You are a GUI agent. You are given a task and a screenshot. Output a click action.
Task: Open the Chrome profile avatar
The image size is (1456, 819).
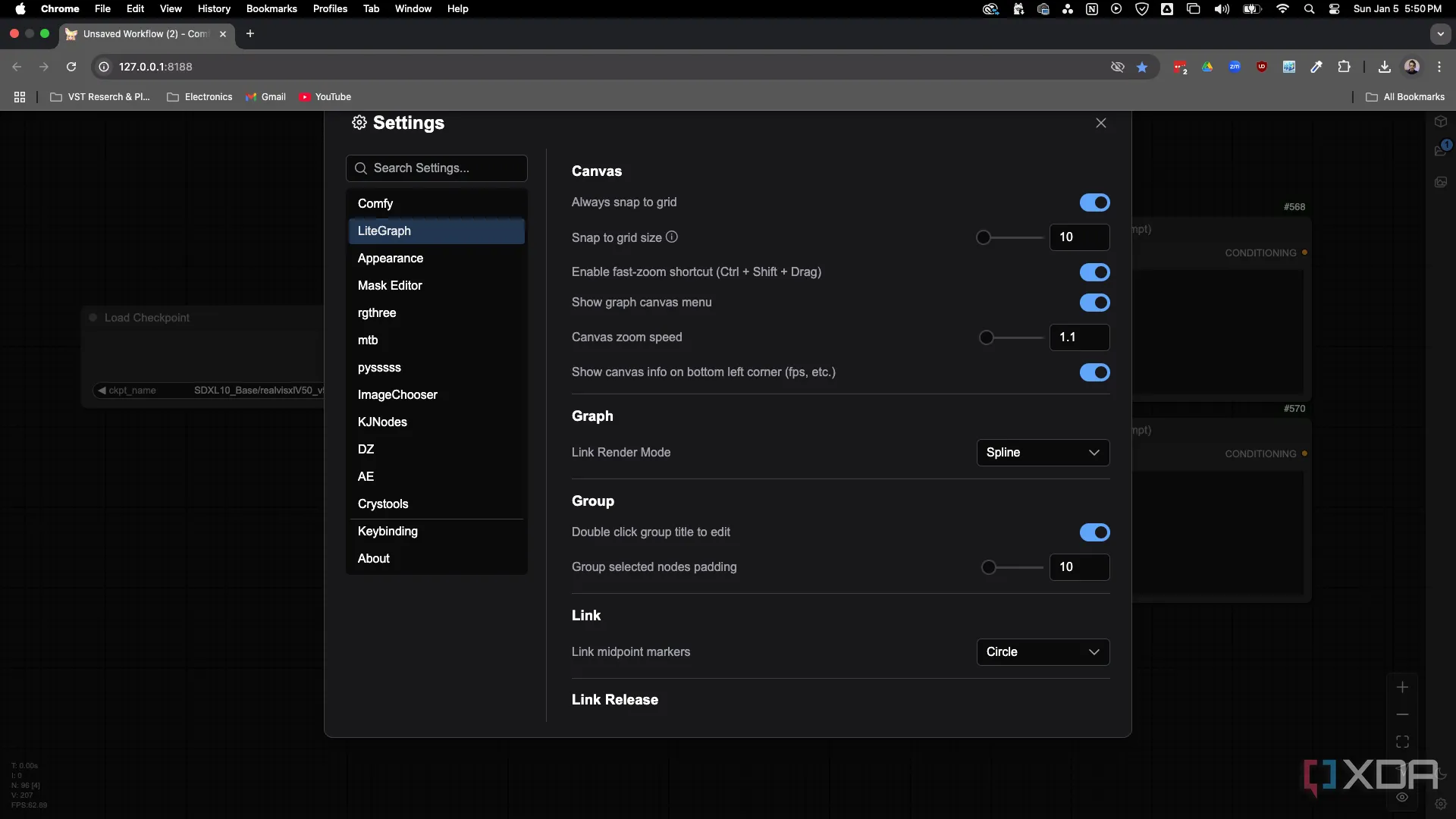pos(1412,67)
